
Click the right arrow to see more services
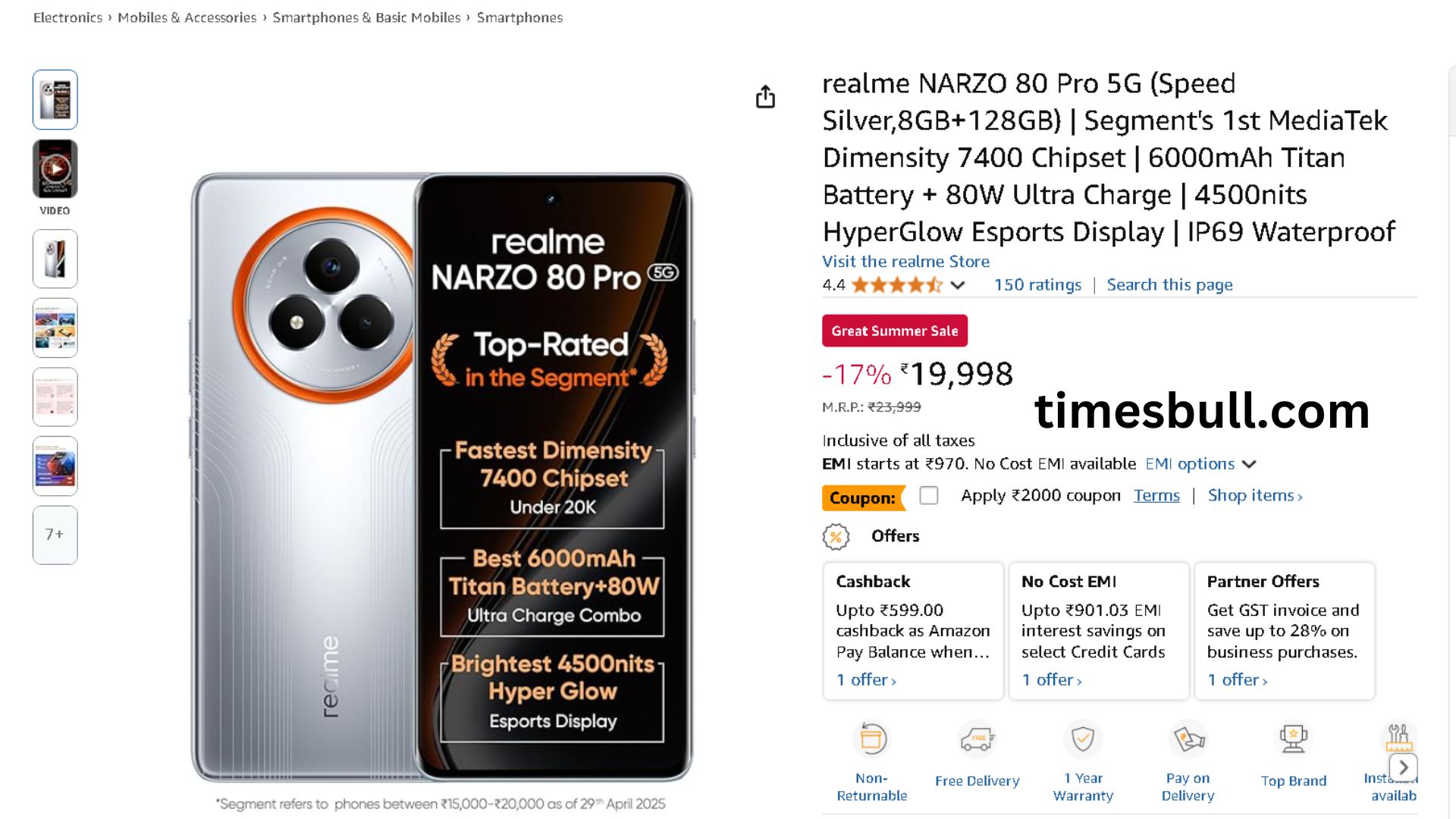(x=1404, y=767)
